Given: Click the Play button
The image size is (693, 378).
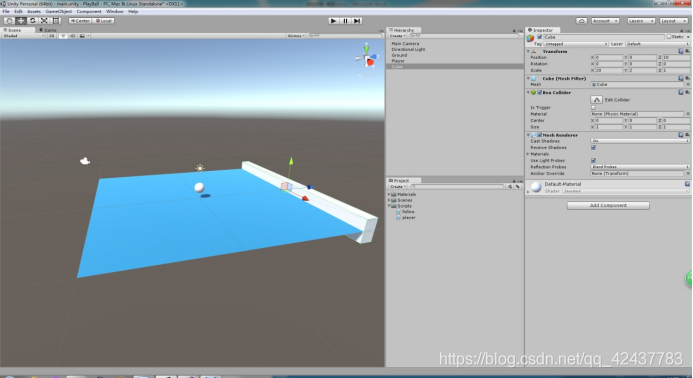Looking at the screenshot, I should [x=334, y=21].
